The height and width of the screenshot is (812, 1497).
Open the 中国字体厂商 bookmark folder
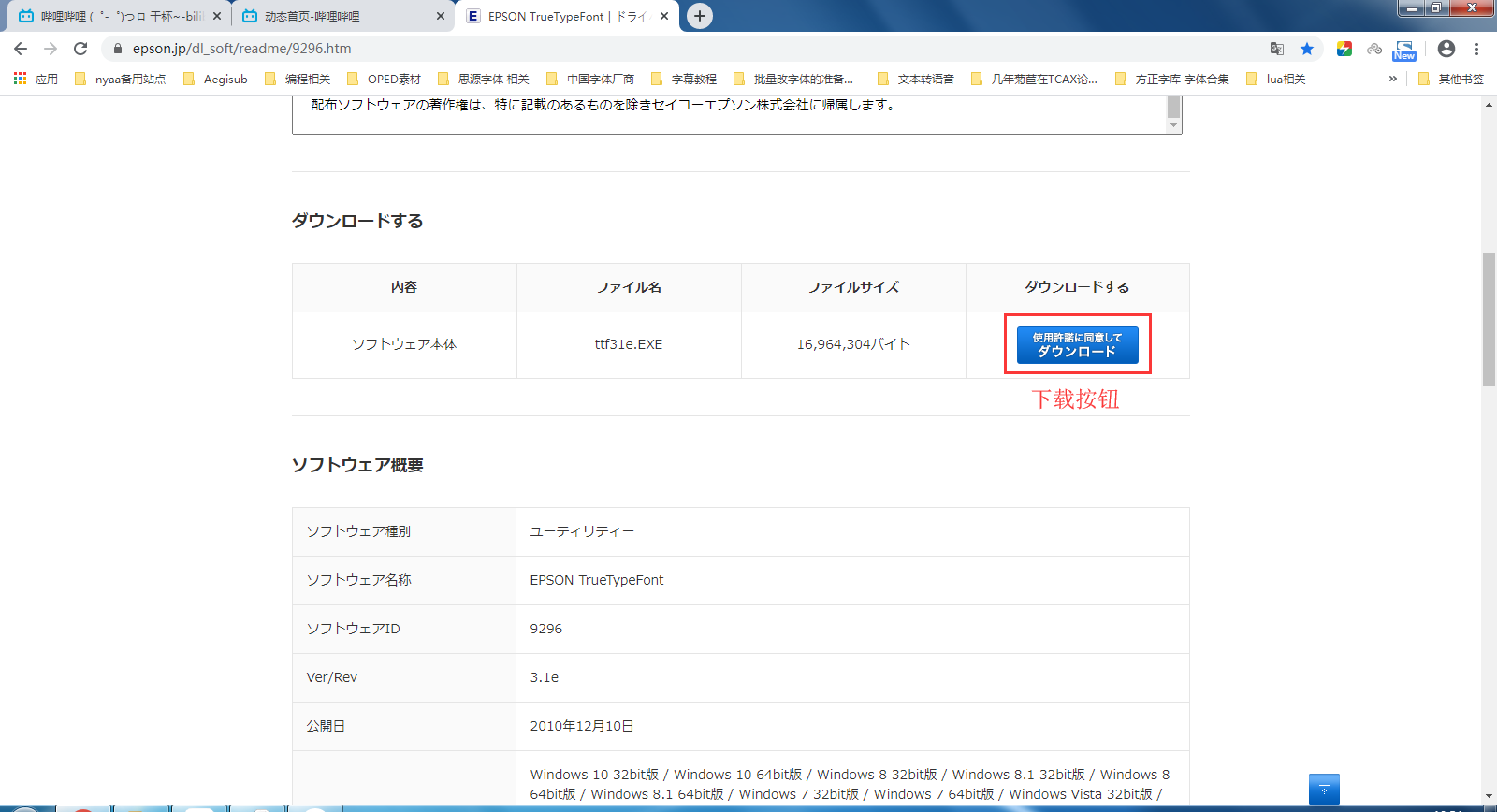[590, 80]
